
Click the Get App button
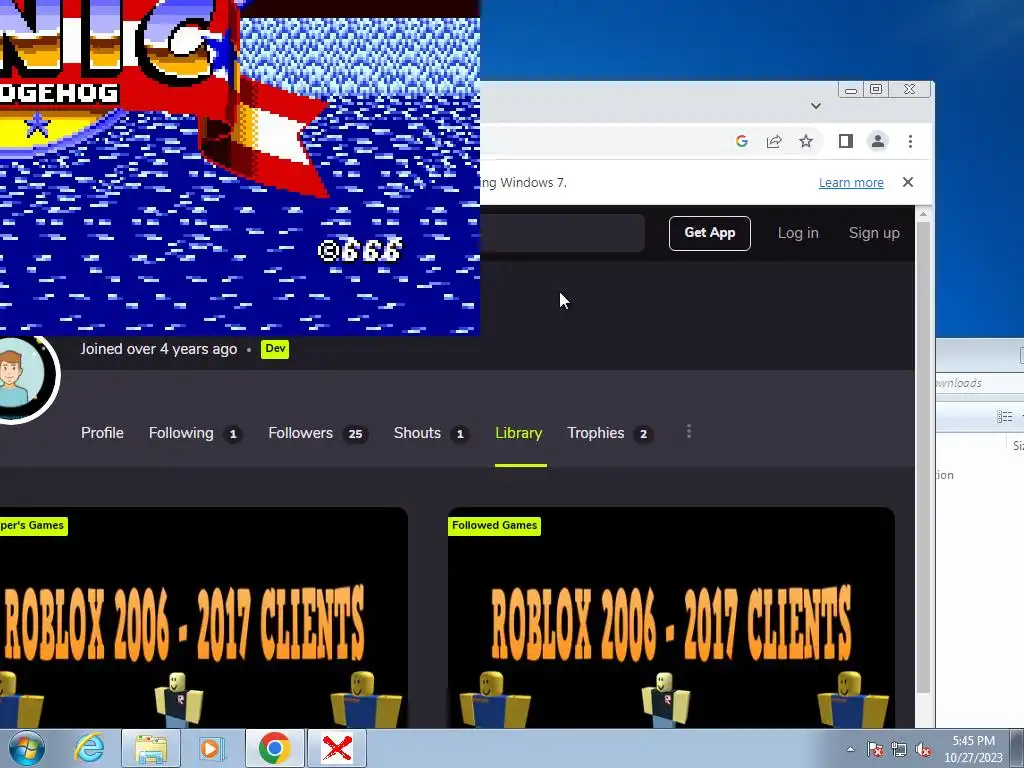click(x=710, y=233)
